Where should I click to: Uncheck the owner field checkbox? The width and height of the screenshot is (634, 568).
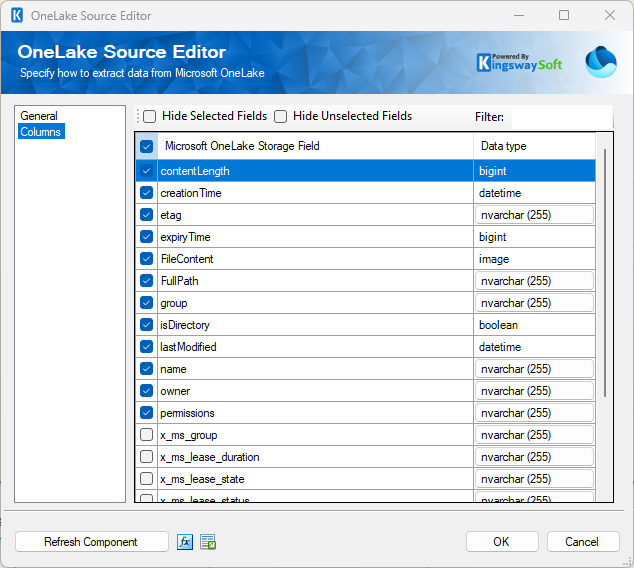pyautogui.click(x=146, y=391)
